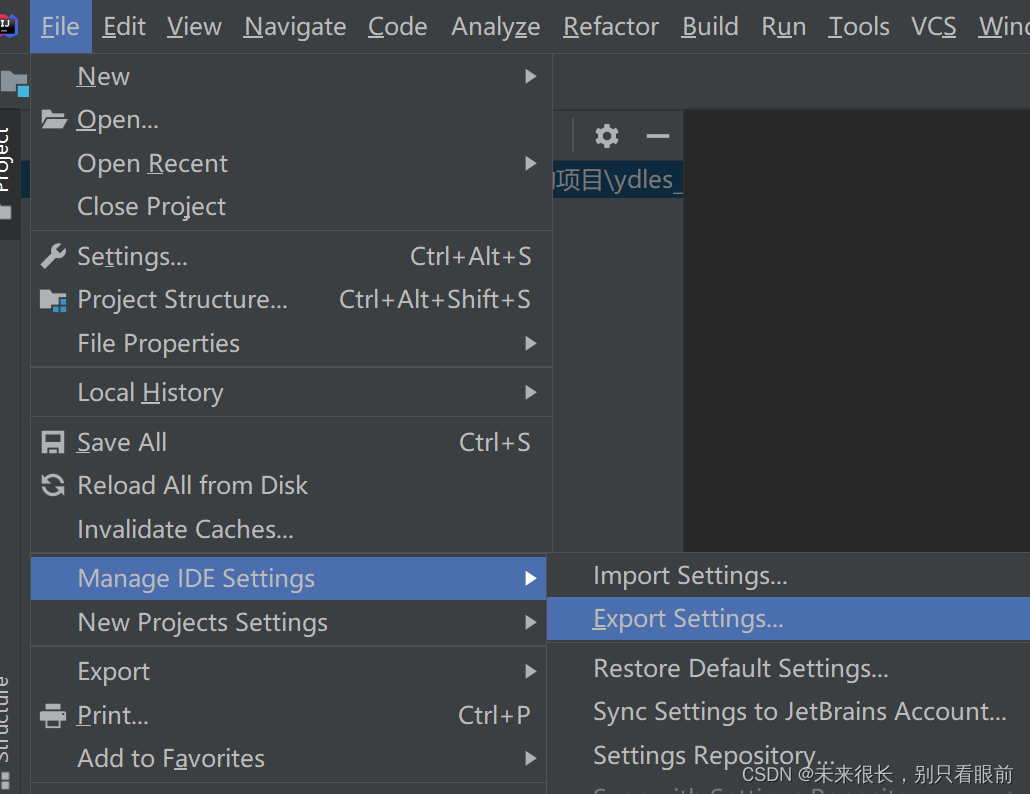1030x794 pixels.
Task: Choose Open... from File menu
Action: point(291,120)
